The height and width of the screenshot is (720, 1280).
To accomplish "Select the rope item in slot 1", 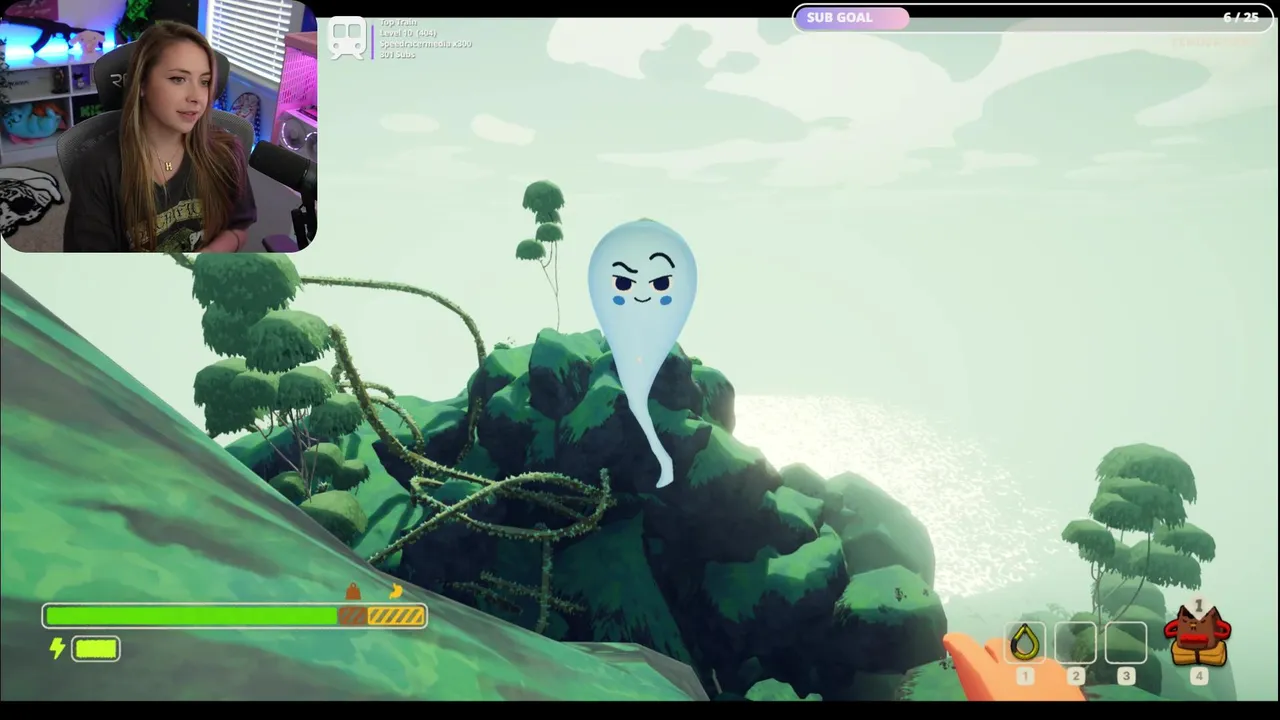I will click(x=1025, y=642).
